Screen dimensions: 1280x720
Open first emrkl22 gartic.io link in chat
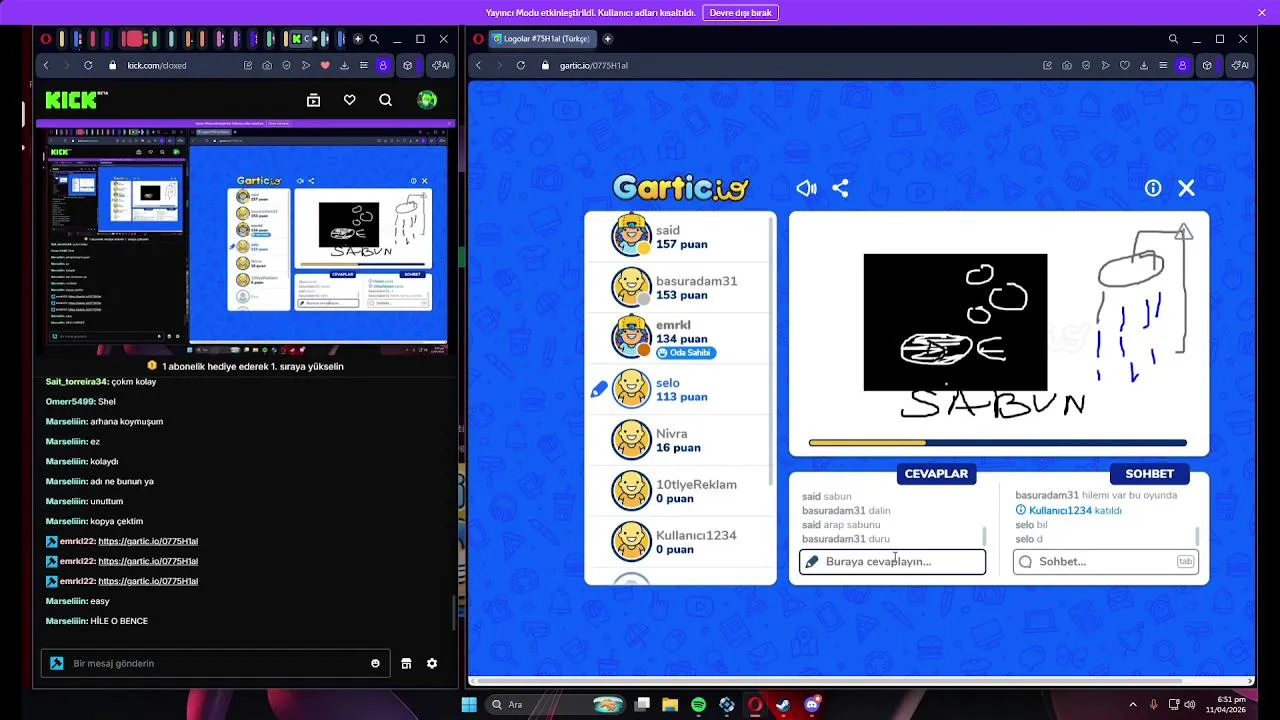148,541
